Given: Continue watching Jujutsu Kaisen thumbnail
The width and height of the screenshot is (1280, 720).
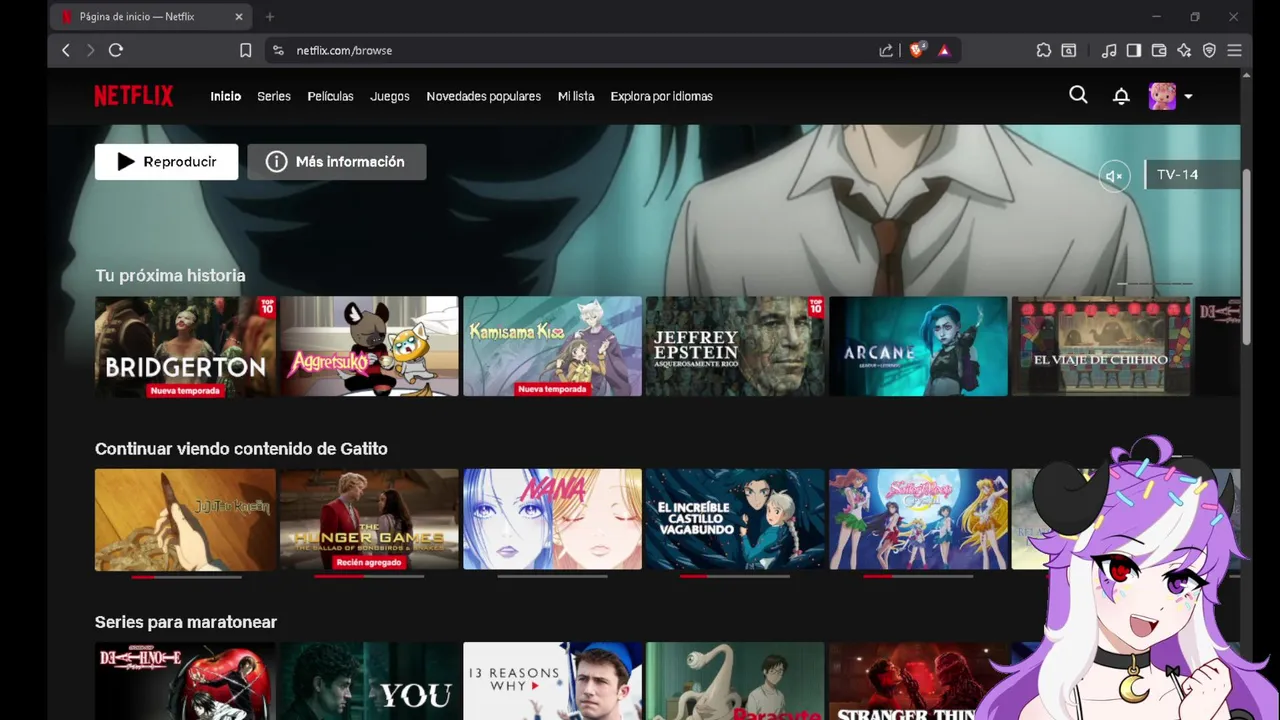Looking at the screenshot, I should coord(185,519).
